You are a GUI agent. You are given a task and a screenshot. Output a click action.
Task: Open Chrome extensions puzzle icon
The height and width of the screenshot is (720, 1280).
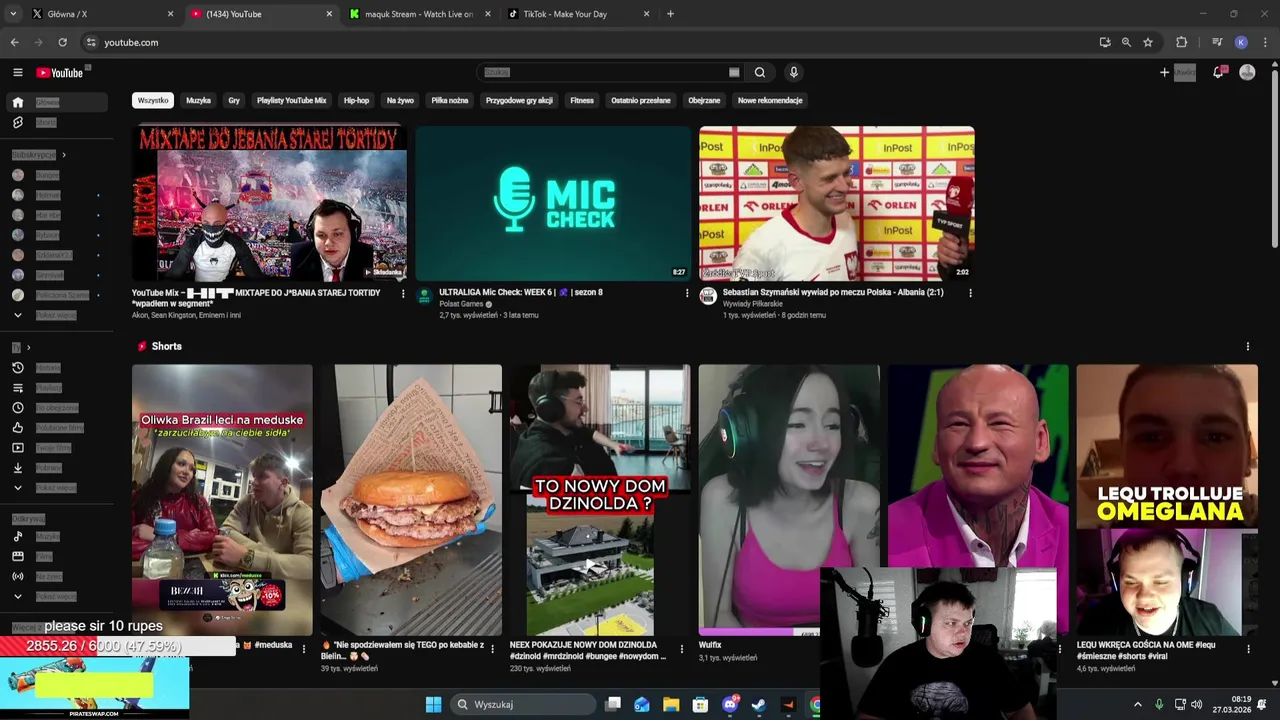click(1181, 42)
